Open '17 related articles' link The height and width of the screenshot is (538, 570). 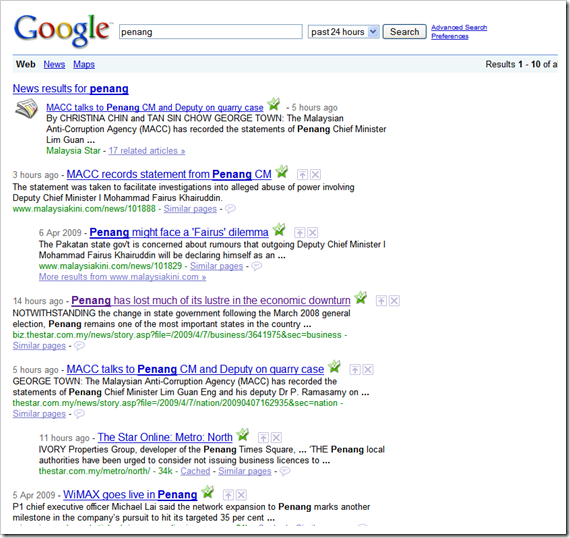(x=147, y=151)
